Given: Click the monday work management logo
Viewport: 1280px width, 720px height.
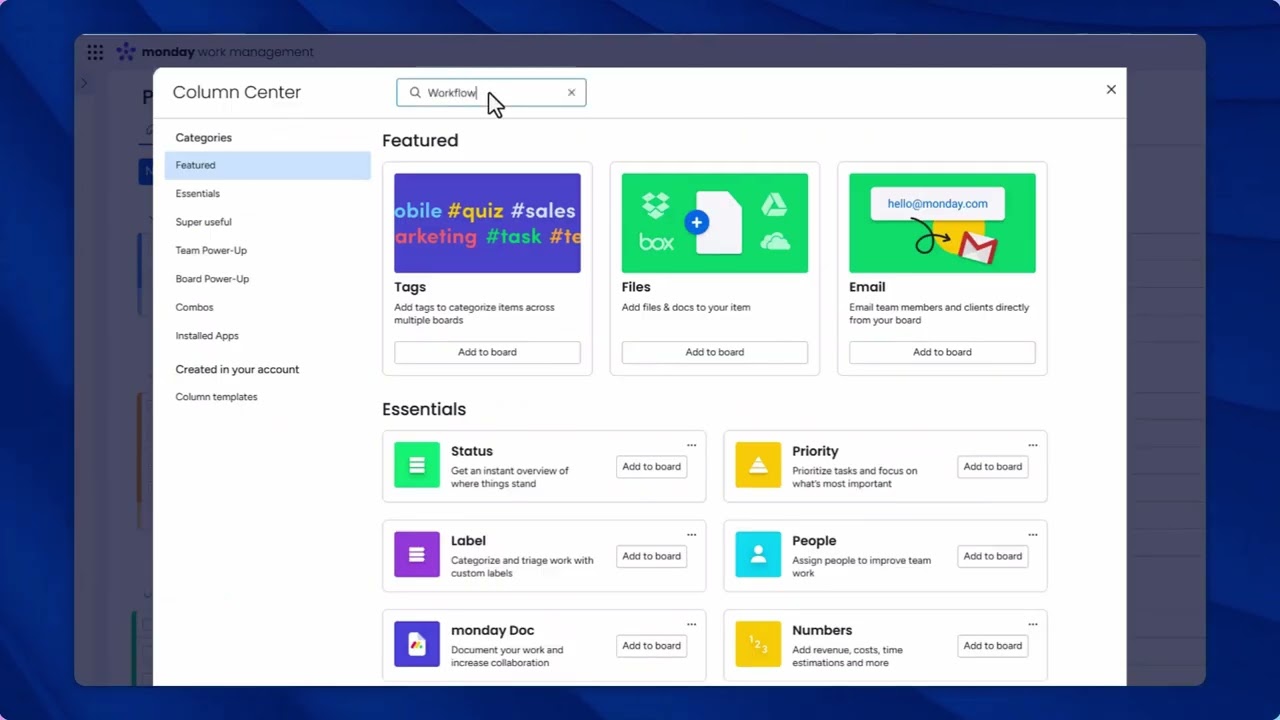Looking at the screenshot, I should point(215,52).
